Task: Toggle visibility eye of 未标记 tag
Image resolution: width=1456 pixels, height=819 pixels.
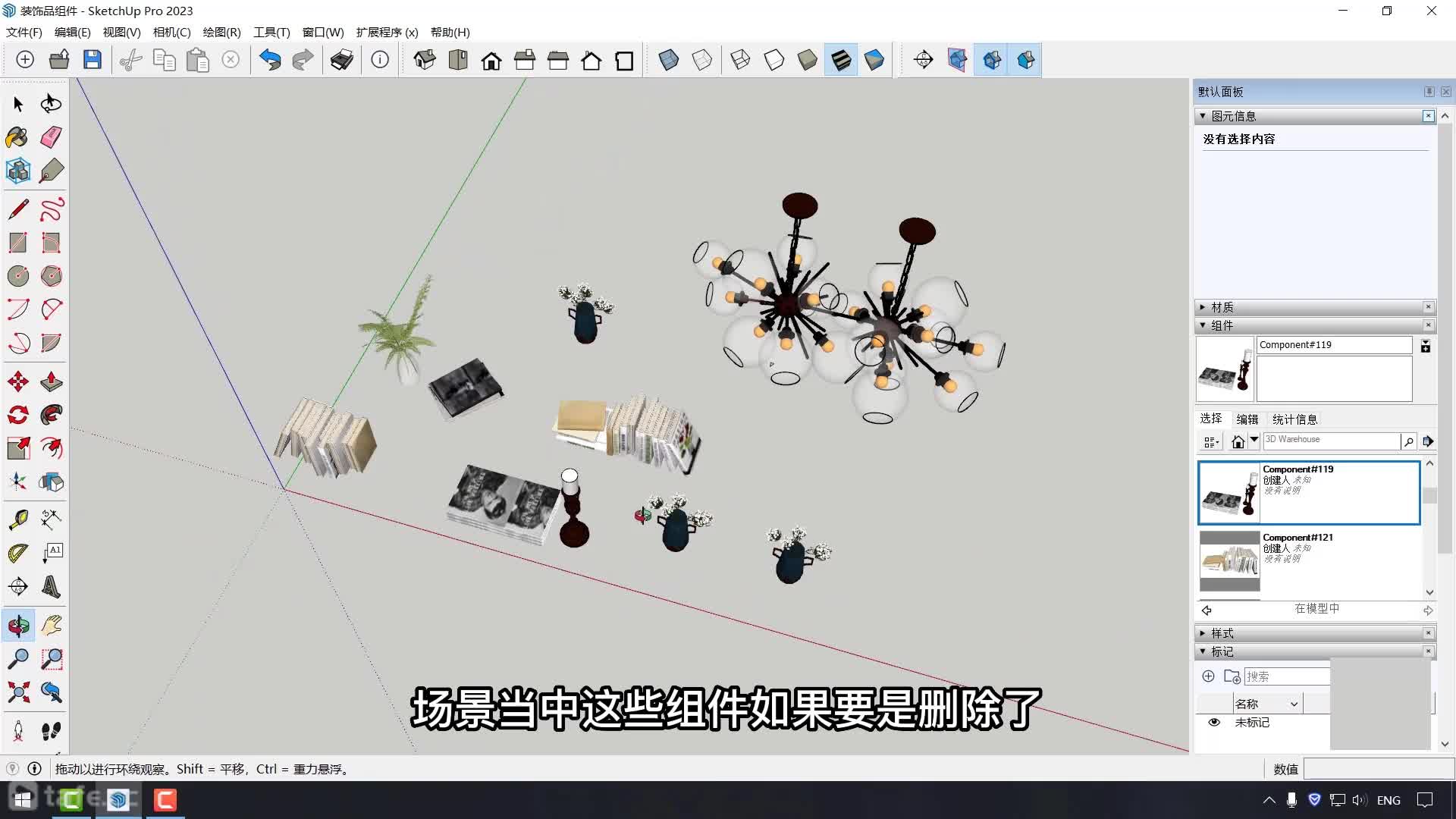Action: click(1214, 723)
